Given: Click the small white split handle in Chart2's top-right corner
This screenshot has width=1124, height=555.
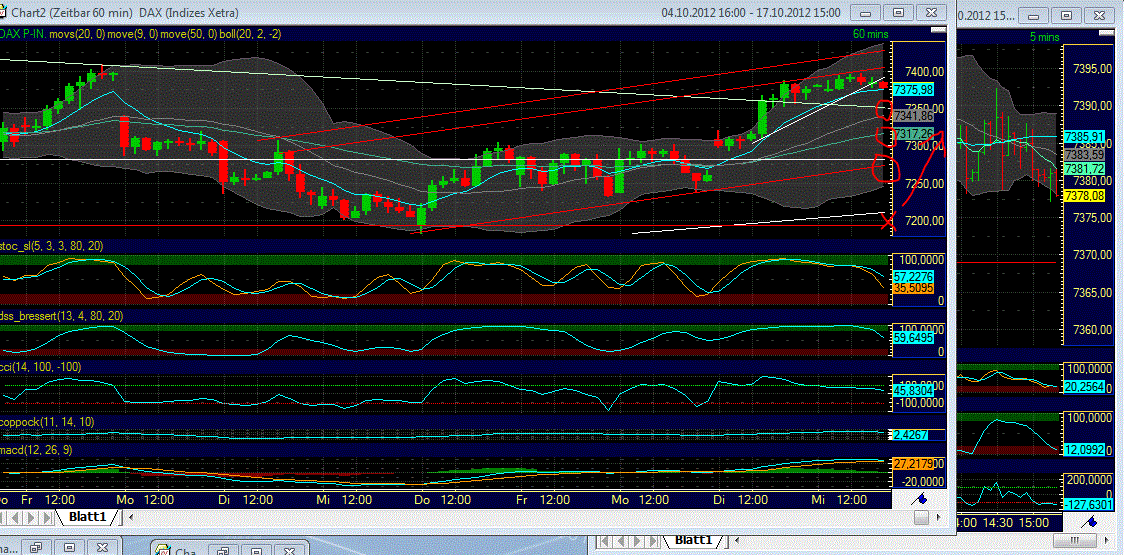Looking at the screenshot, I should click(938, 31).
